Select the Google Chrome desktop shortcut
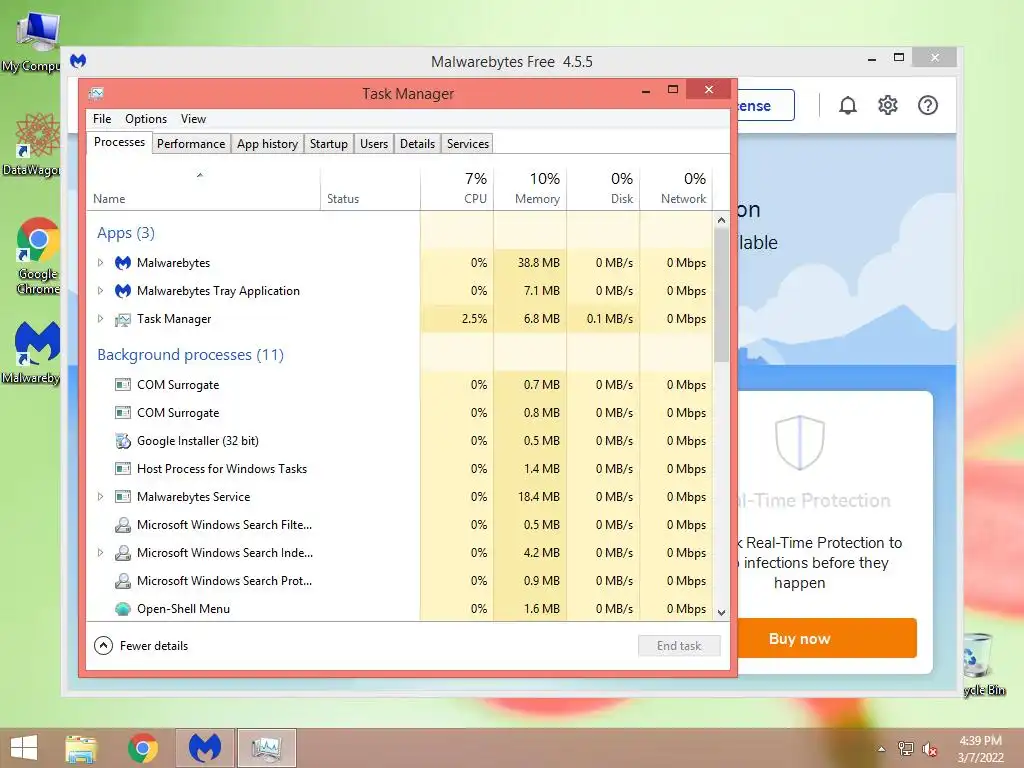The width and height of the screenshot is (1024, 768). click(x=38, y=256)
